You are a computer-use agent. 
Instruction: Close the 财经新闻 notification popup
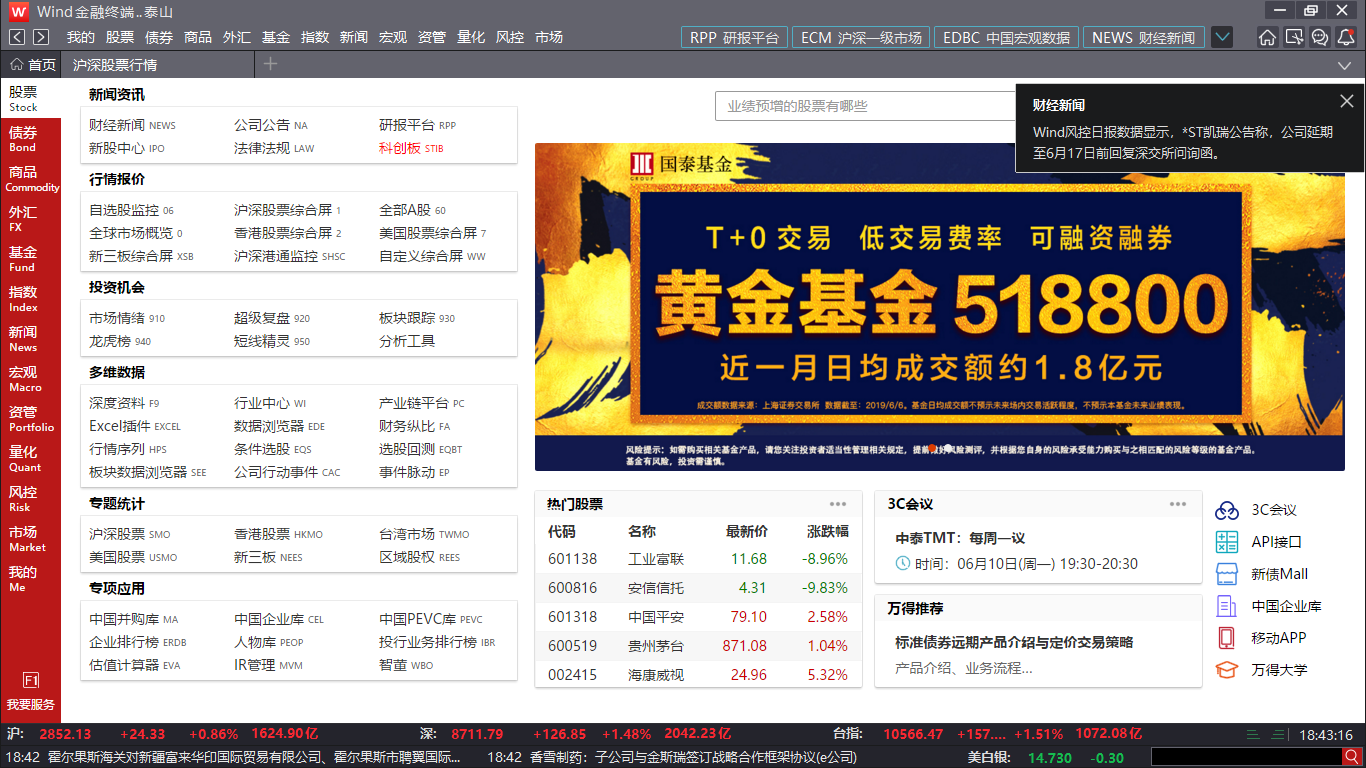click(x=1347, y=101)
